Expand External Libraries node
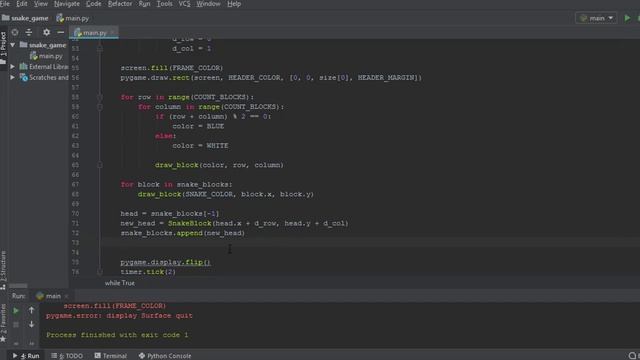Screen dimensions: 640x360 pos(13,67)
